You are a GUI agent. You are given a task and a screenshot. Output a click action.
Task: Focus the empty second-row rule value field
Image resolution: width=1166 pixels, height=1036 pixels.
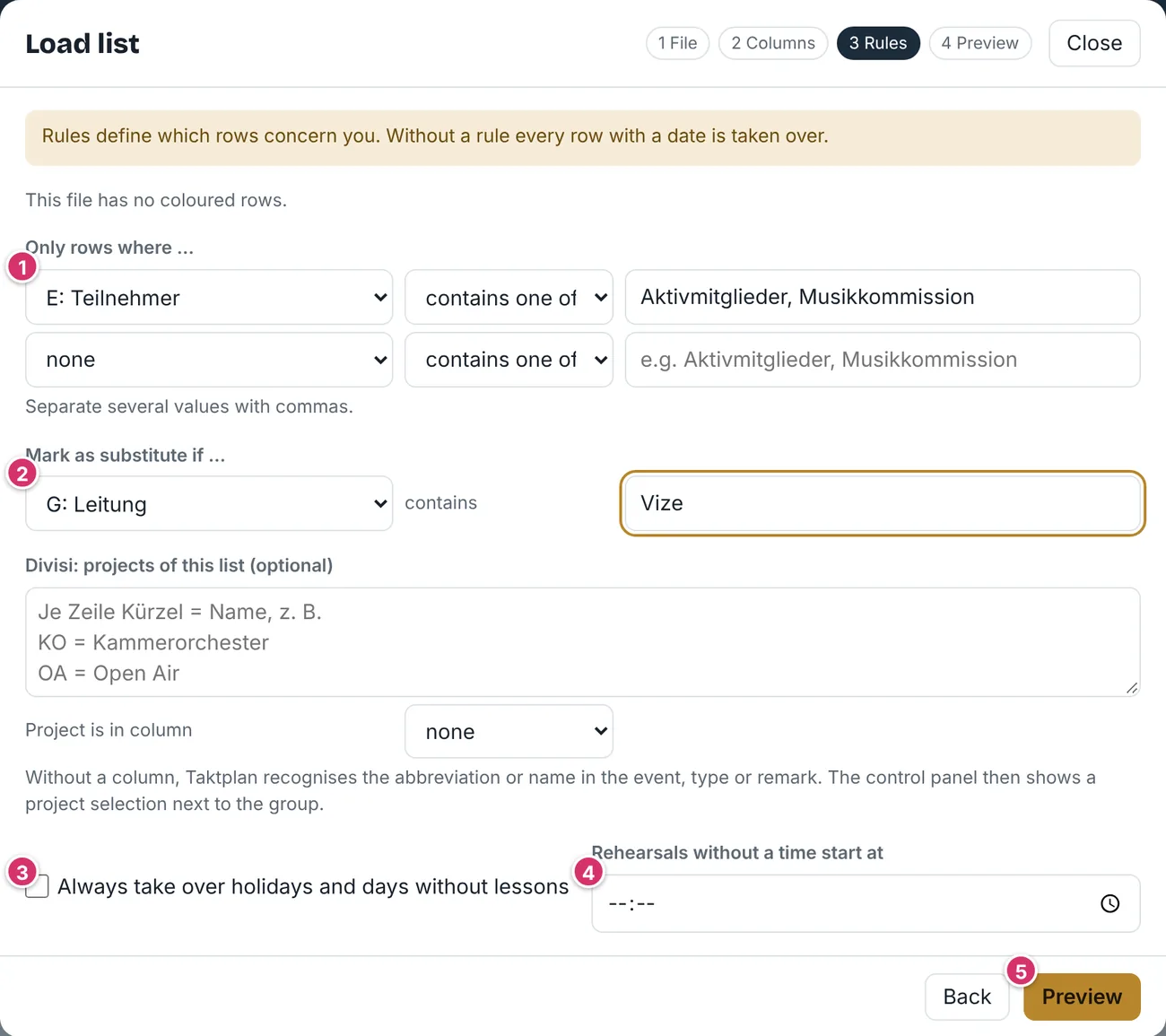point(883,360)
